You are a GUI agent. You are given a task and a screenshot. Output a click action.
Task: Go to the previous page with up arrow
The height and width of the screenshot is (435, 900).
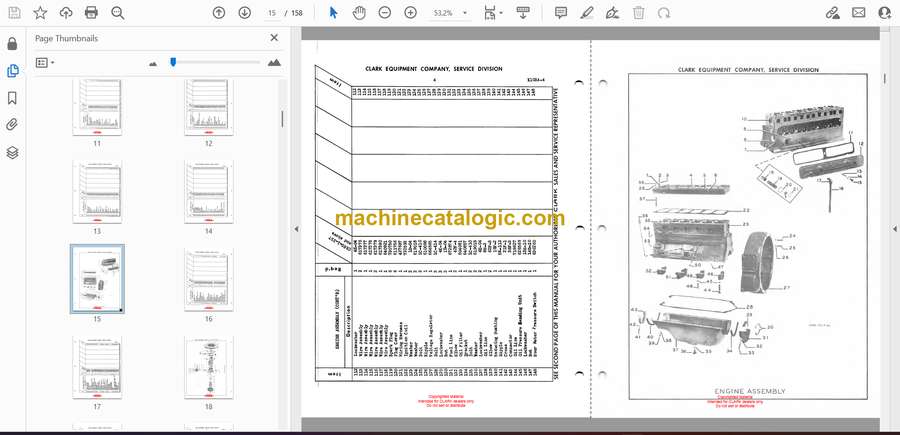point(219,13)
